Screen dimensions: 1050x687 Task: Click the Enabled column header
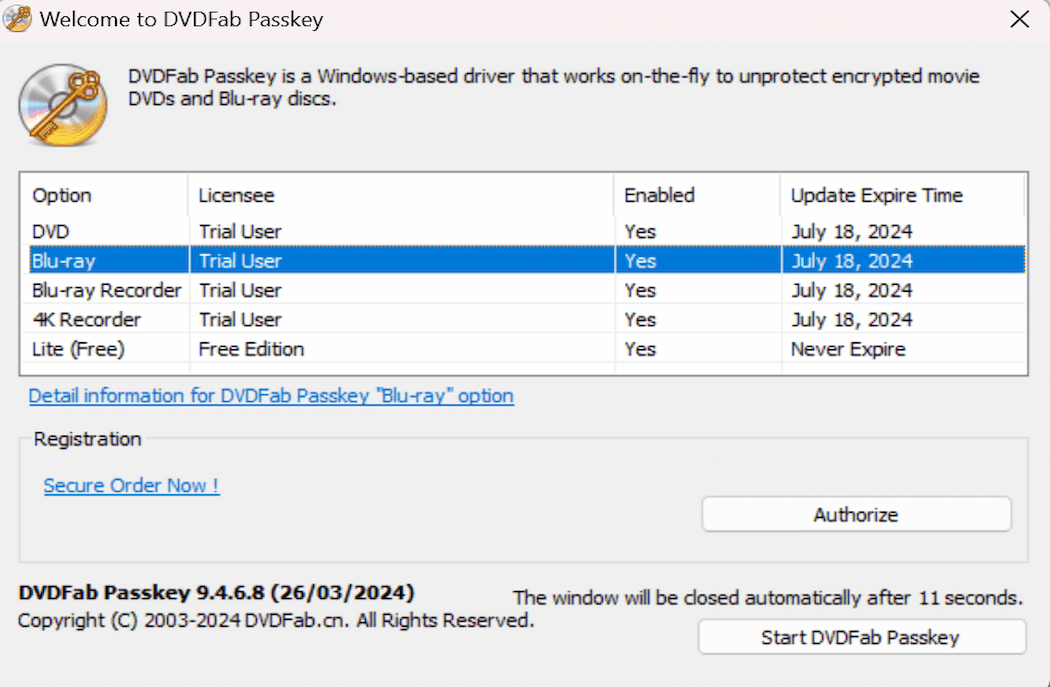pos(659,195)
